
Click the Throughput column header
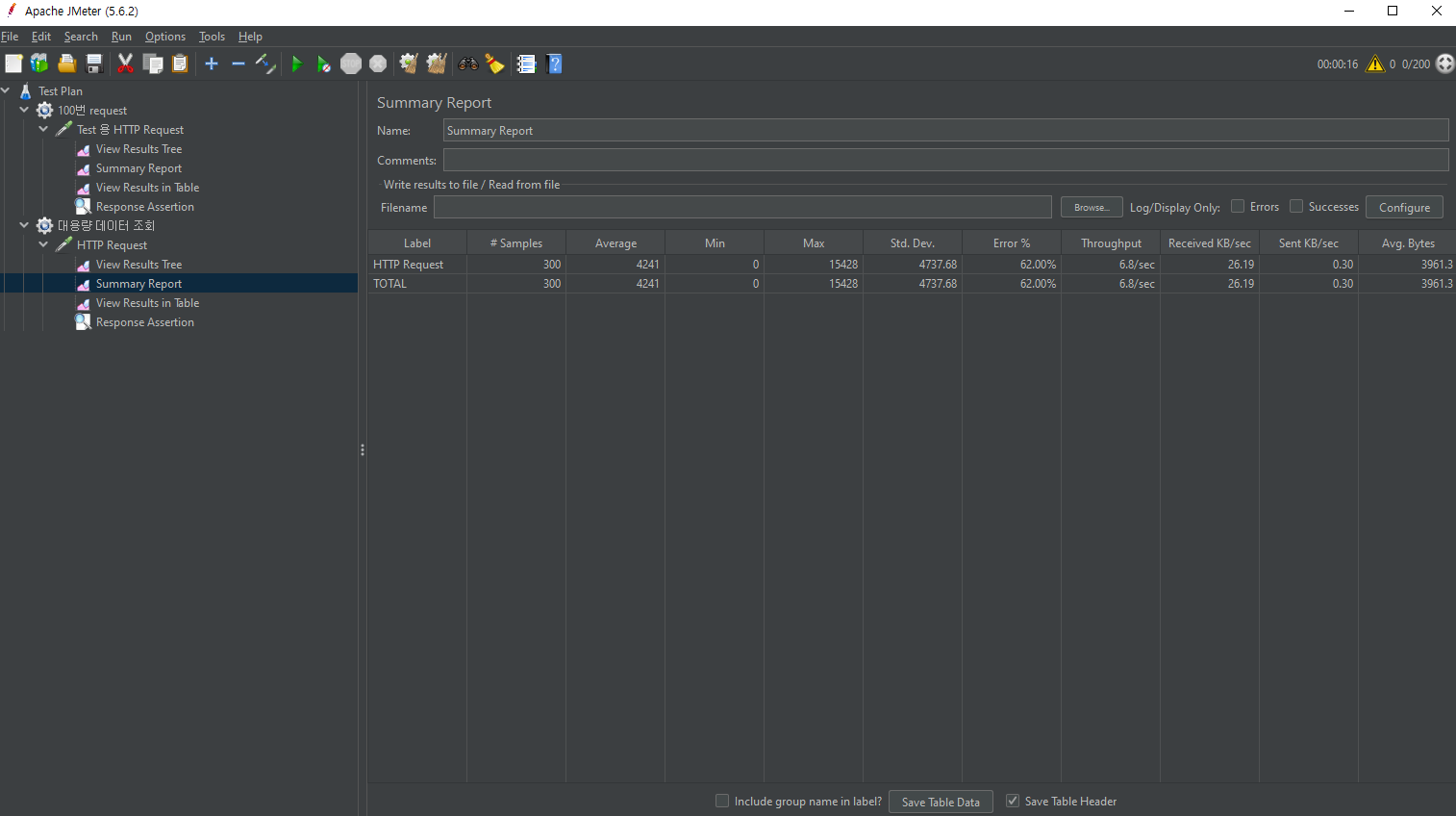1111,243
